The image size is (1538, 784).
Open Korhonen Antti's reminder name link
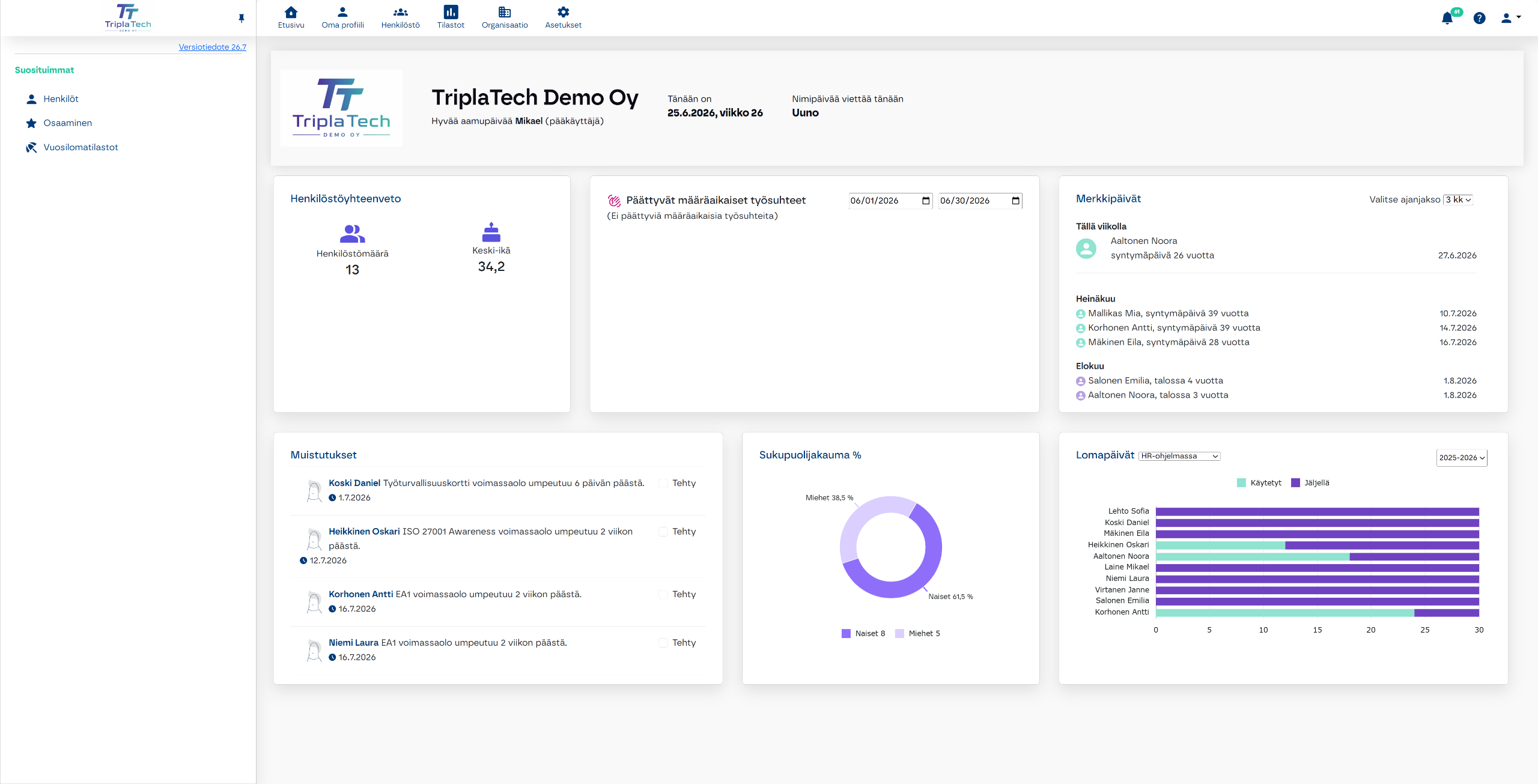point(360,594)
